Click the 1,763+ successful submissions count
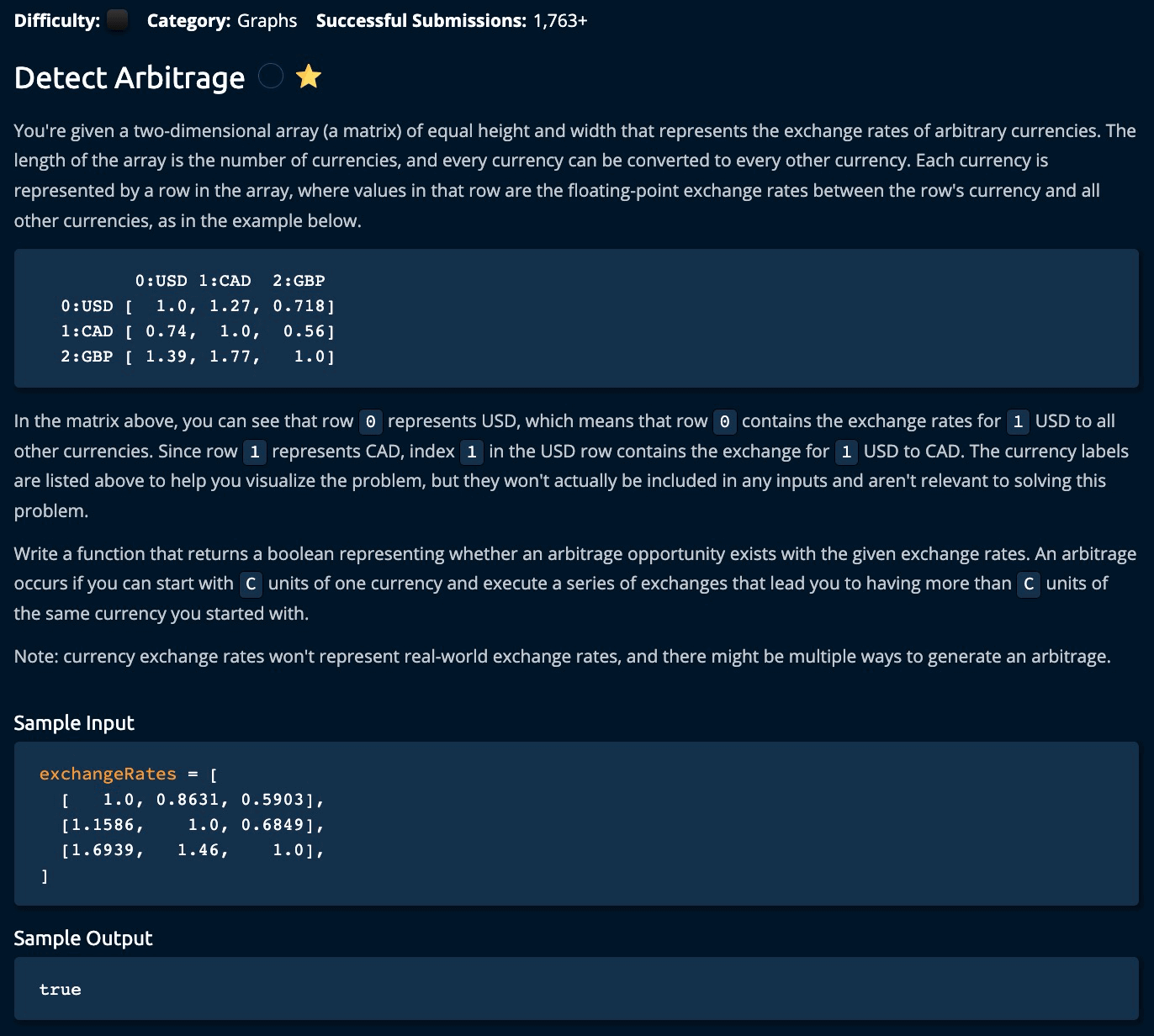This screenshot has height=1036, width=1154. pos(560,20)
